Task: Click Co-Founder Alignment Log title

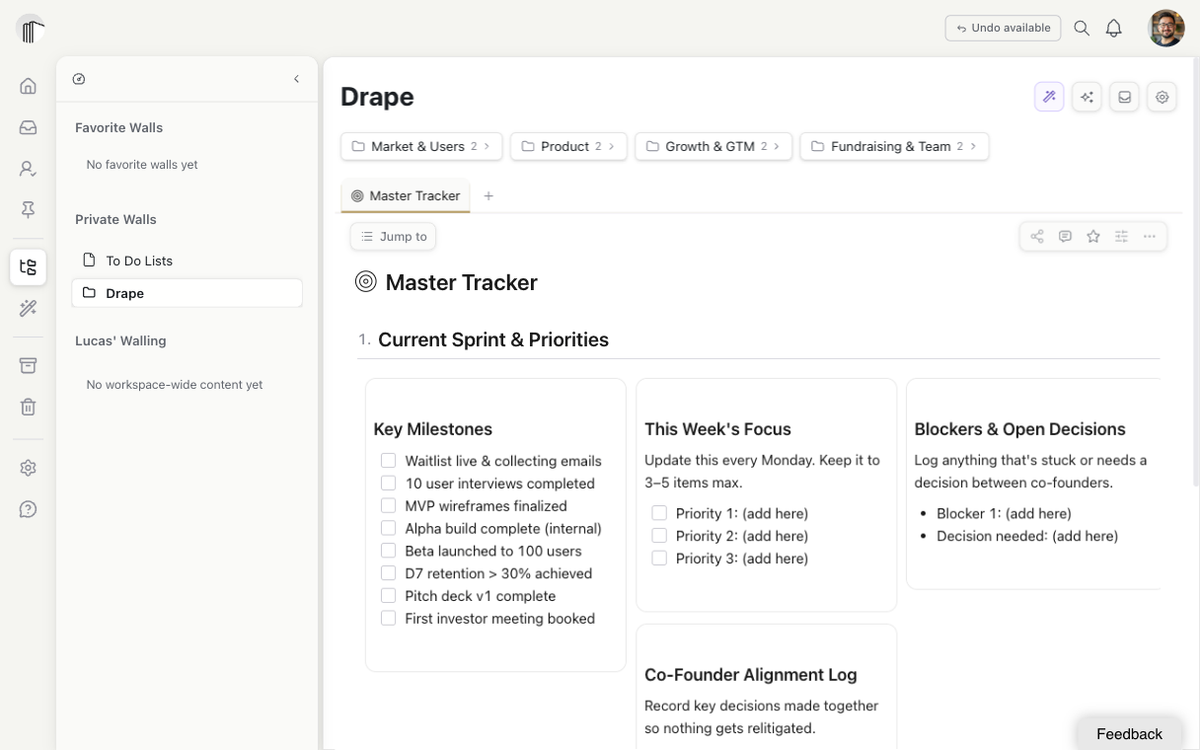Action: [751, 675]
